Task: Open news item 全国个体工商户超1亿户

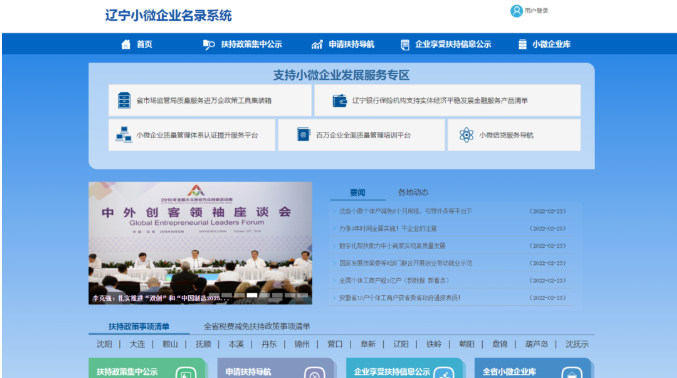Action: (x=394, y=280)
